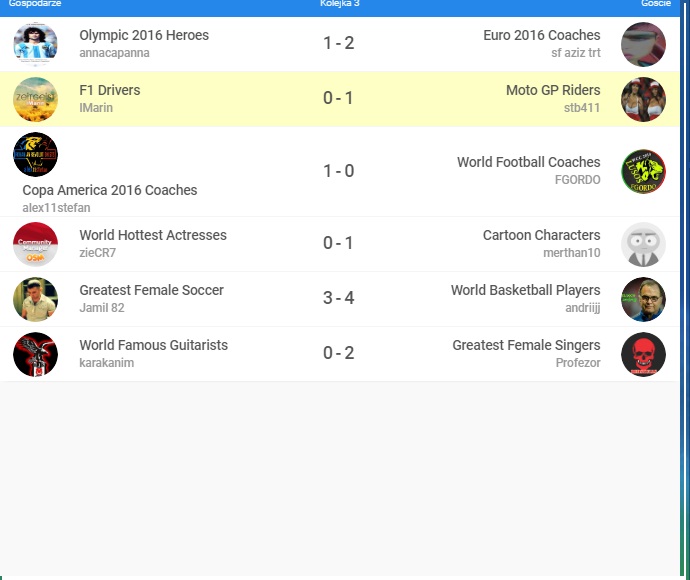This screenshot has height=580, width=690.
Task: Click World Famous Guitarists team avatar
Action: pyautogui.click(x=35, y=354)
